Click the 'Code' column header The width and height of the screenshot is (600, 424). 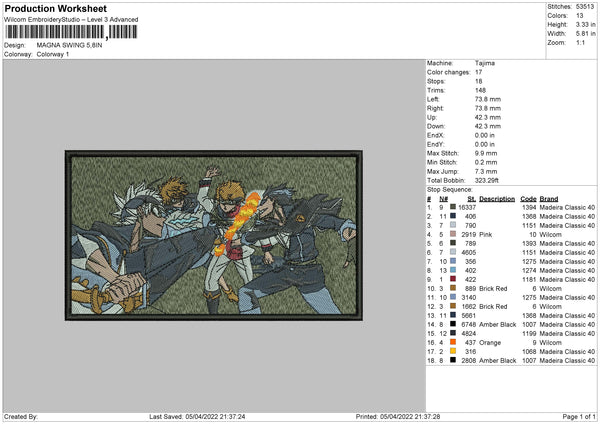click(x=528, y=199)
